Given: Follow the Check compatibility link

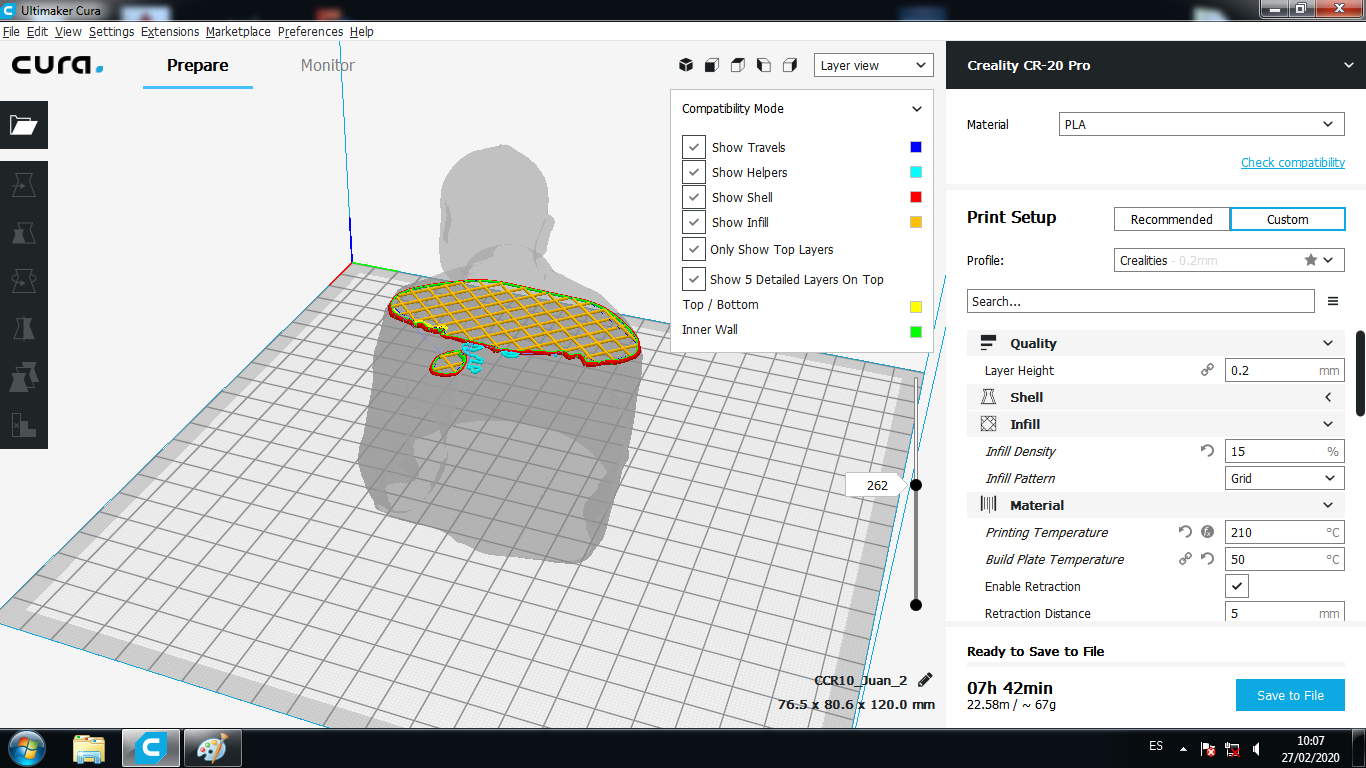Looking at the screenshot, I should coord(1293,162).
